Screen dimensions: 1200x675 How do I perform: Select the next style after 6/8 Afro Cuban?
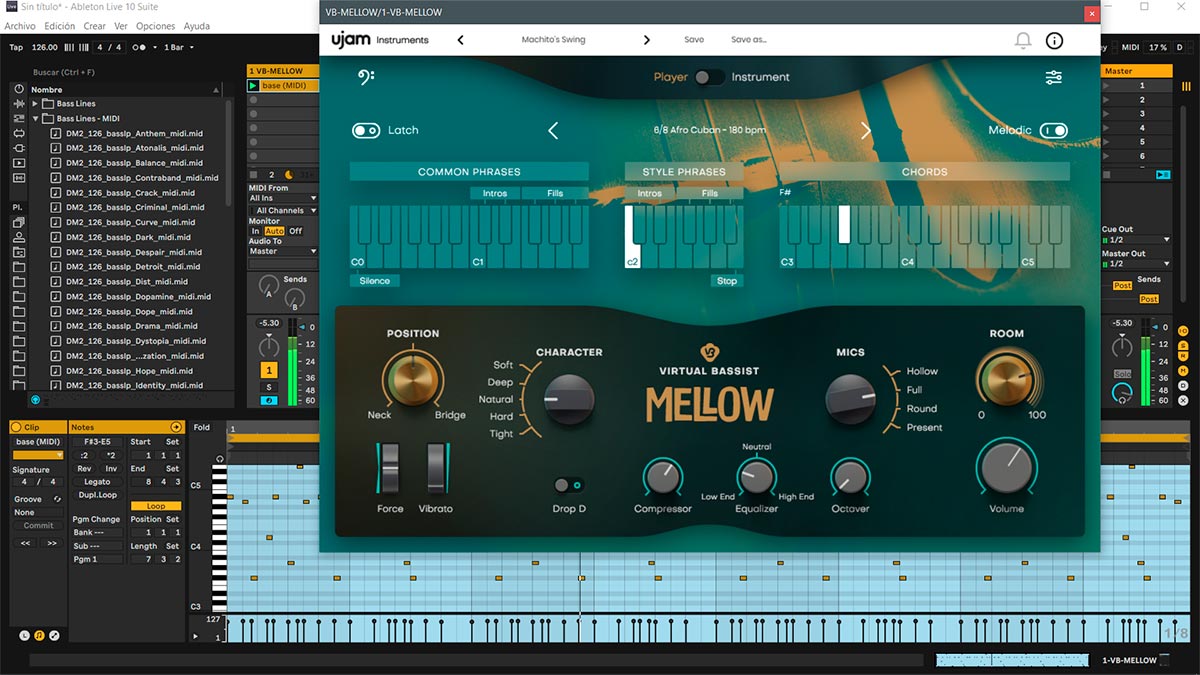pyautogui.click(x=866, y=130)
